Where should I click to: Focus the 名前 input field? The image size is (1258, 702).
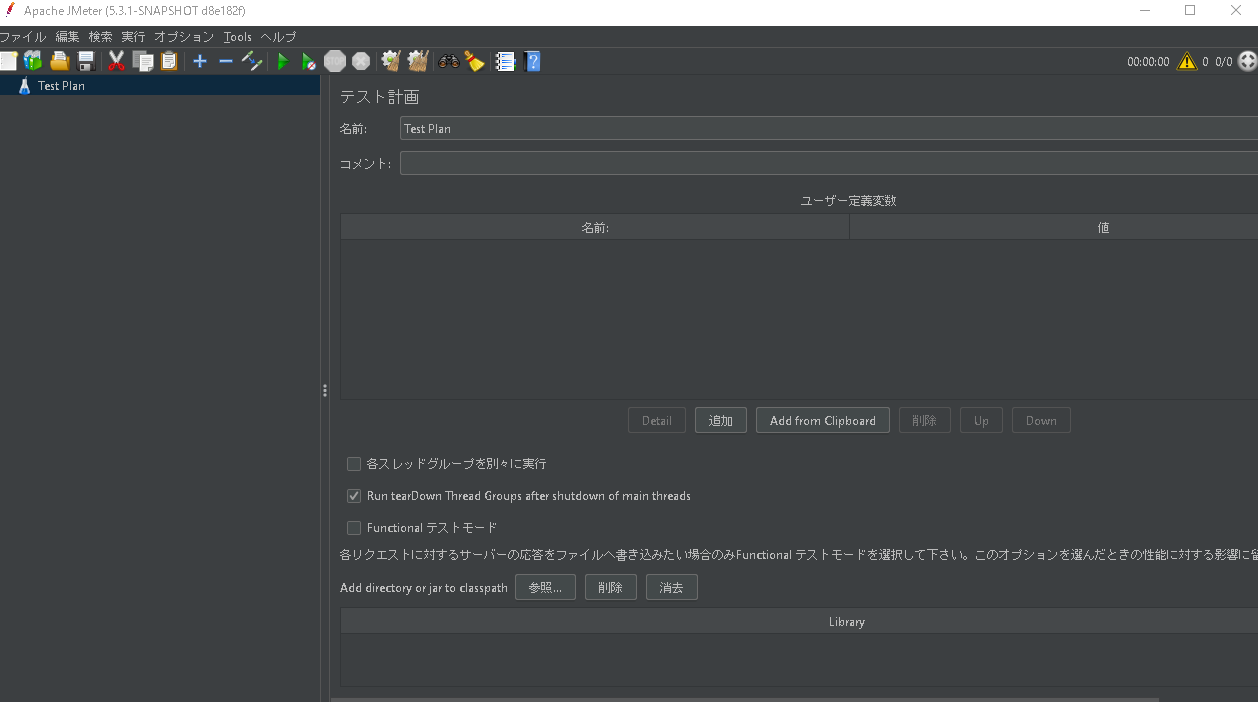pos(829,129)
